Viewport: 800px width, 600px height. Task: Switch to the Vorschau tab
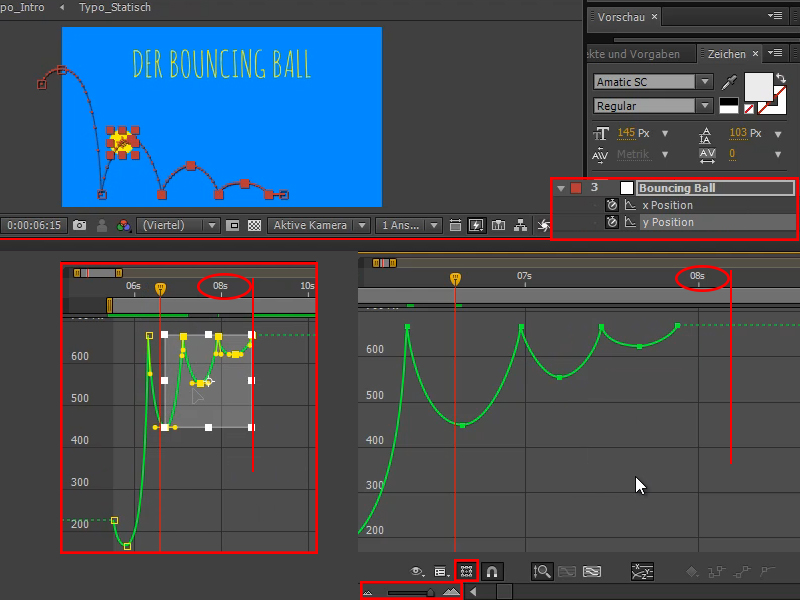[620, 17]
